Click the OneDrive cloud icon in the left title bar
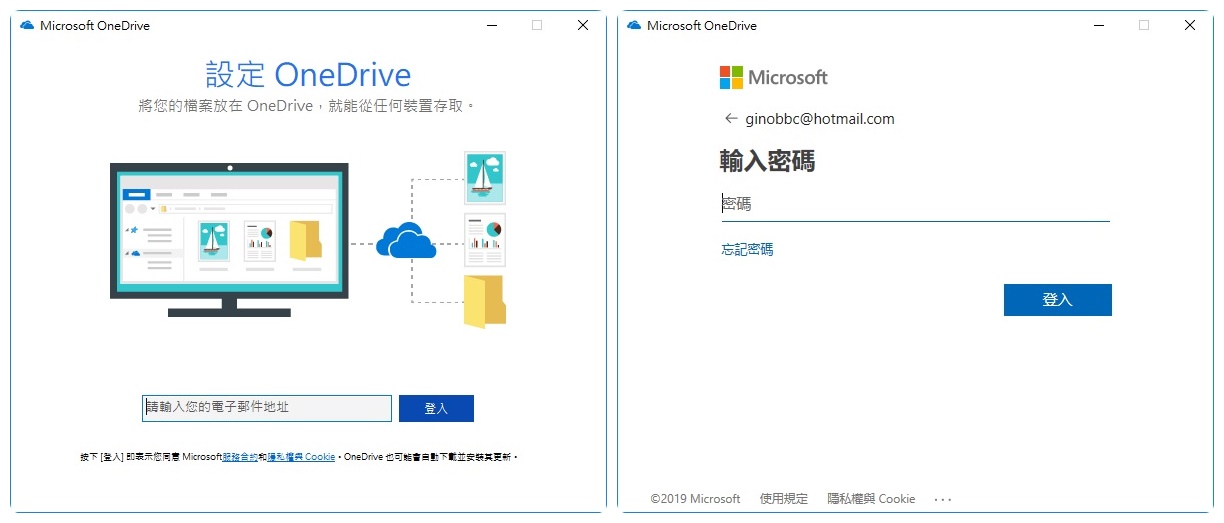Image resolution: width=1224 pixels, height=523 pixels. (x=27, y=26)
